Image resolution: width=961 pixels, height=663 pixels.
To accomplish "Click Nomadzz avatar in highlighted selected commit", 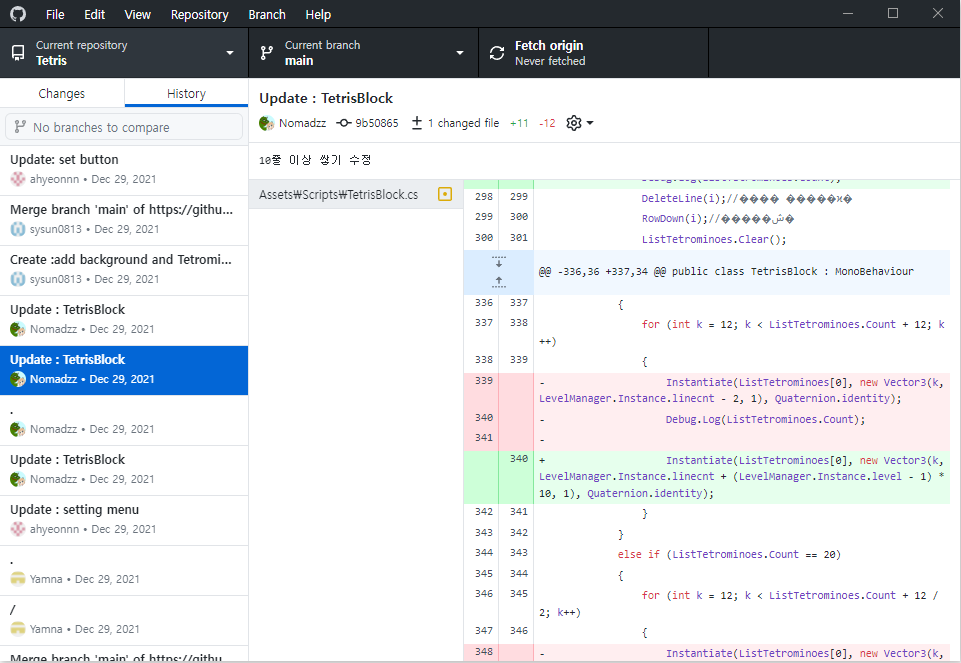I will coord(18,379).
